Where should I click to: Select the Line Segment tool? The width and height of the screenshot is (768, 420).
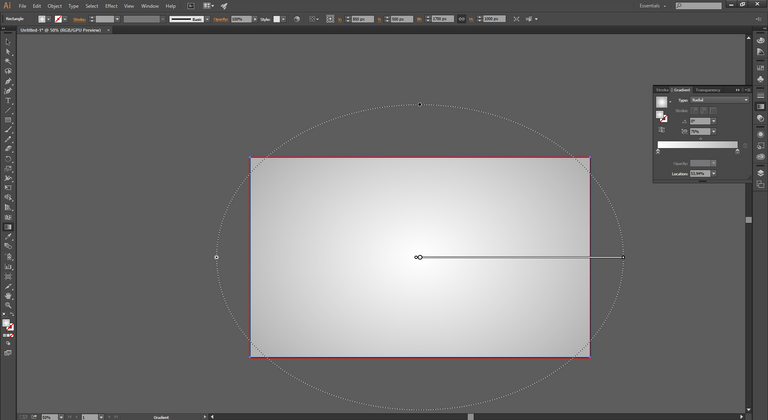(8, 111)
